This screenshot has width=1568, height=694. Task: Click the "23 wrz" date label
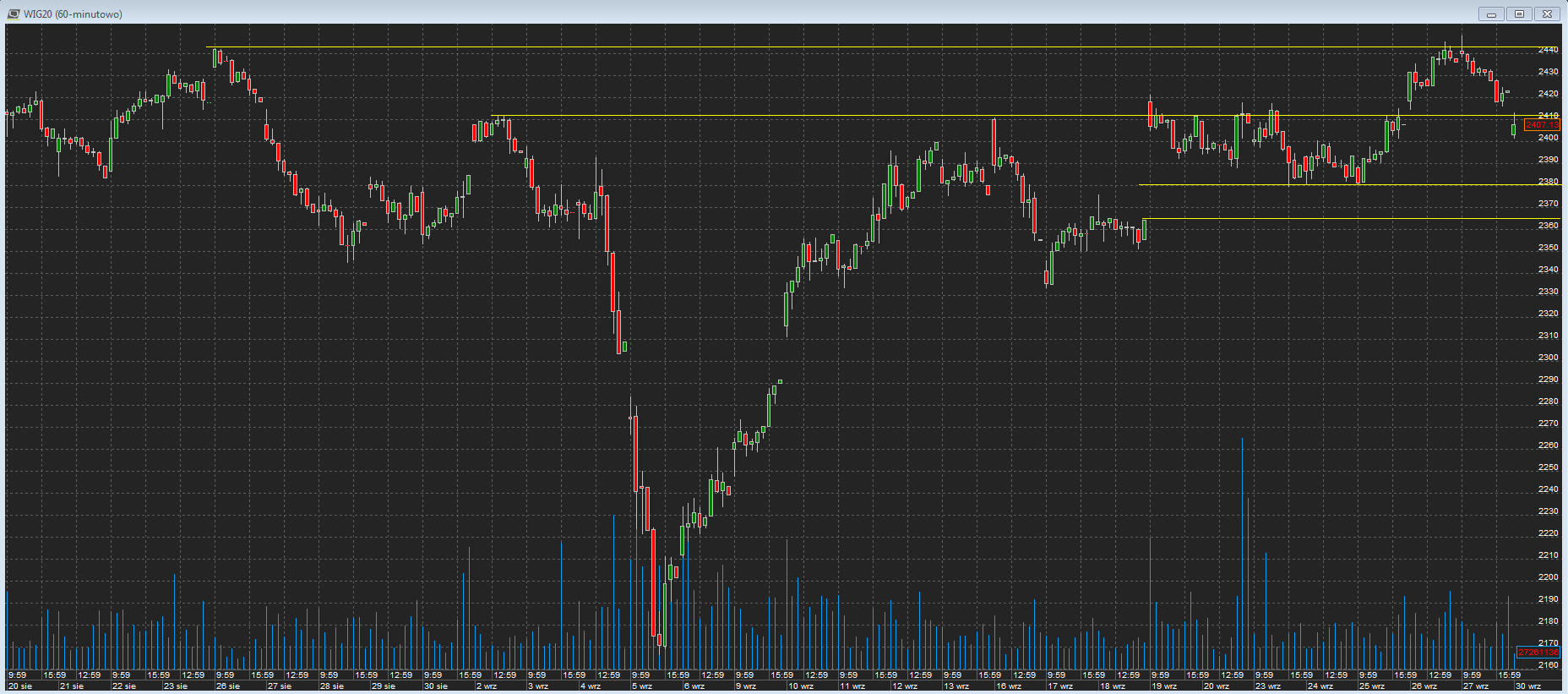(1268, 686)
